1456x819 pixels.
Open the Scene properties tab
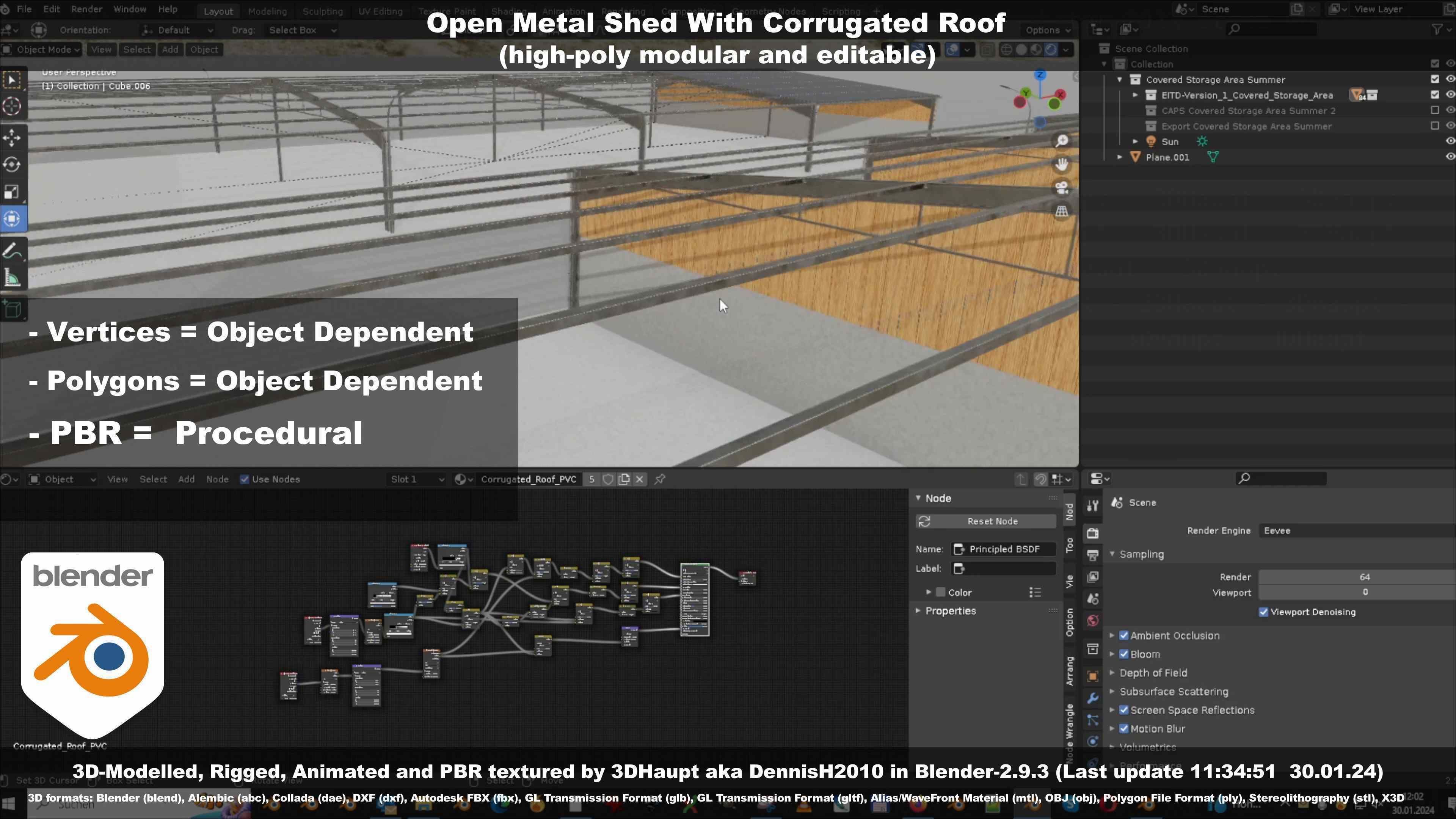(x=1092, y=599)
